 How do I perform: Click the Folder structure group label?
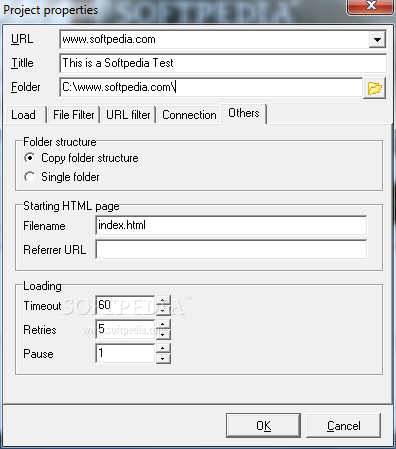[x=60, y=142]
